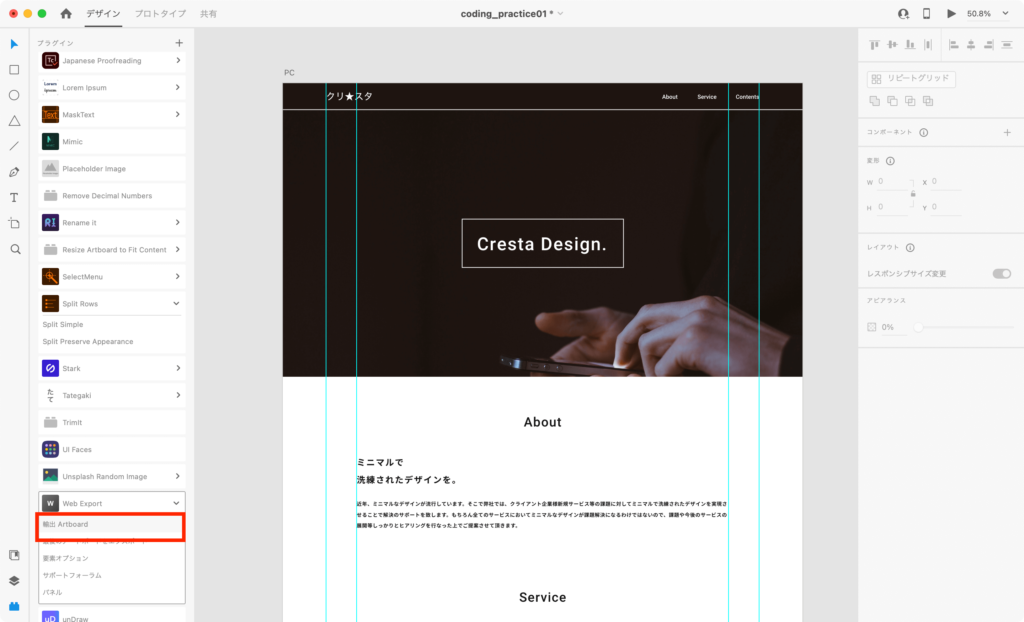Click align middle vertically icon
Image resolution: width=1024 pixels, height=622 pixels.
coord(892,44)
